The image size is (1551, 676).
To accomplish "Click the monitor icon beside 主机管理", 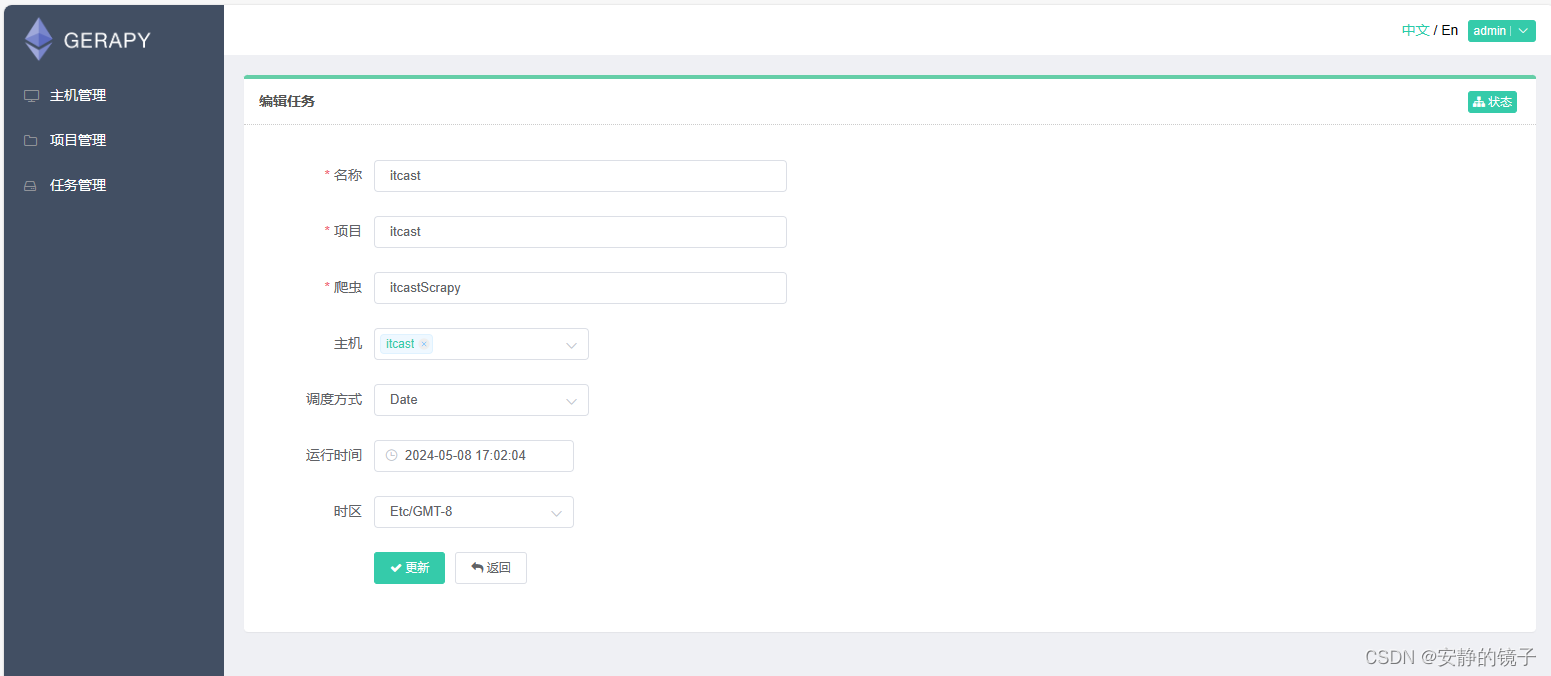I will coord(32,96).
